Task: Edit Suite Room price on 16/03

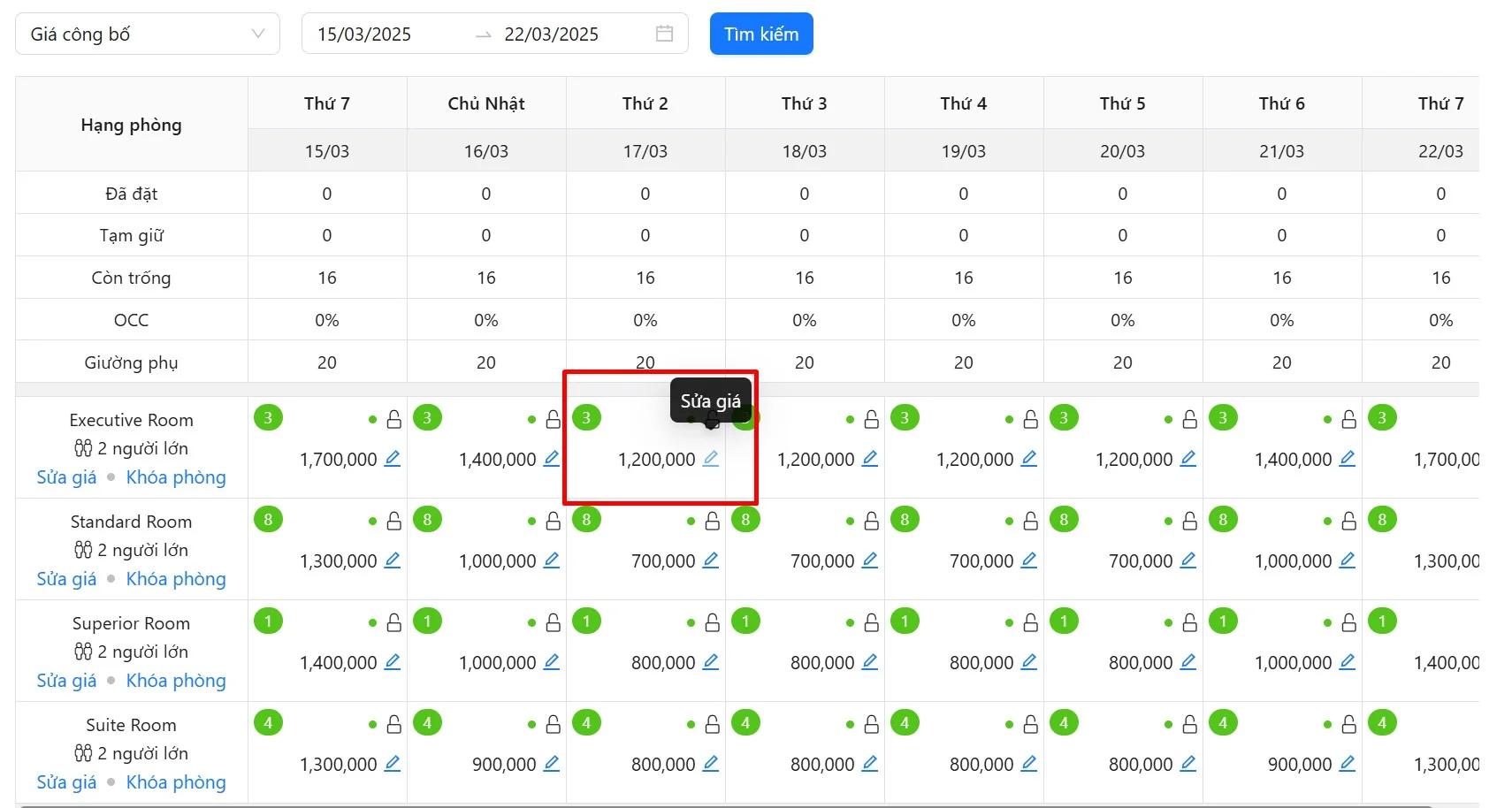Action: pyautogui.click(x=552, y=764)
